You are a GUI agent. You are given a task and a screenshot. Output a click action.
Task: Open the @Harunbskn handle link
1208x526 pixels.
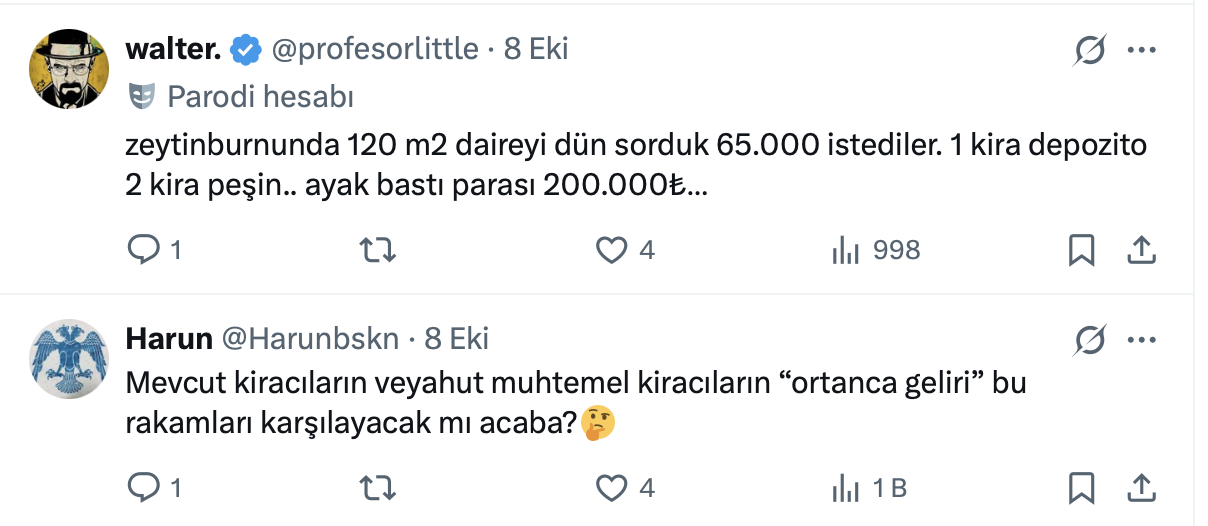coord(309,339)
